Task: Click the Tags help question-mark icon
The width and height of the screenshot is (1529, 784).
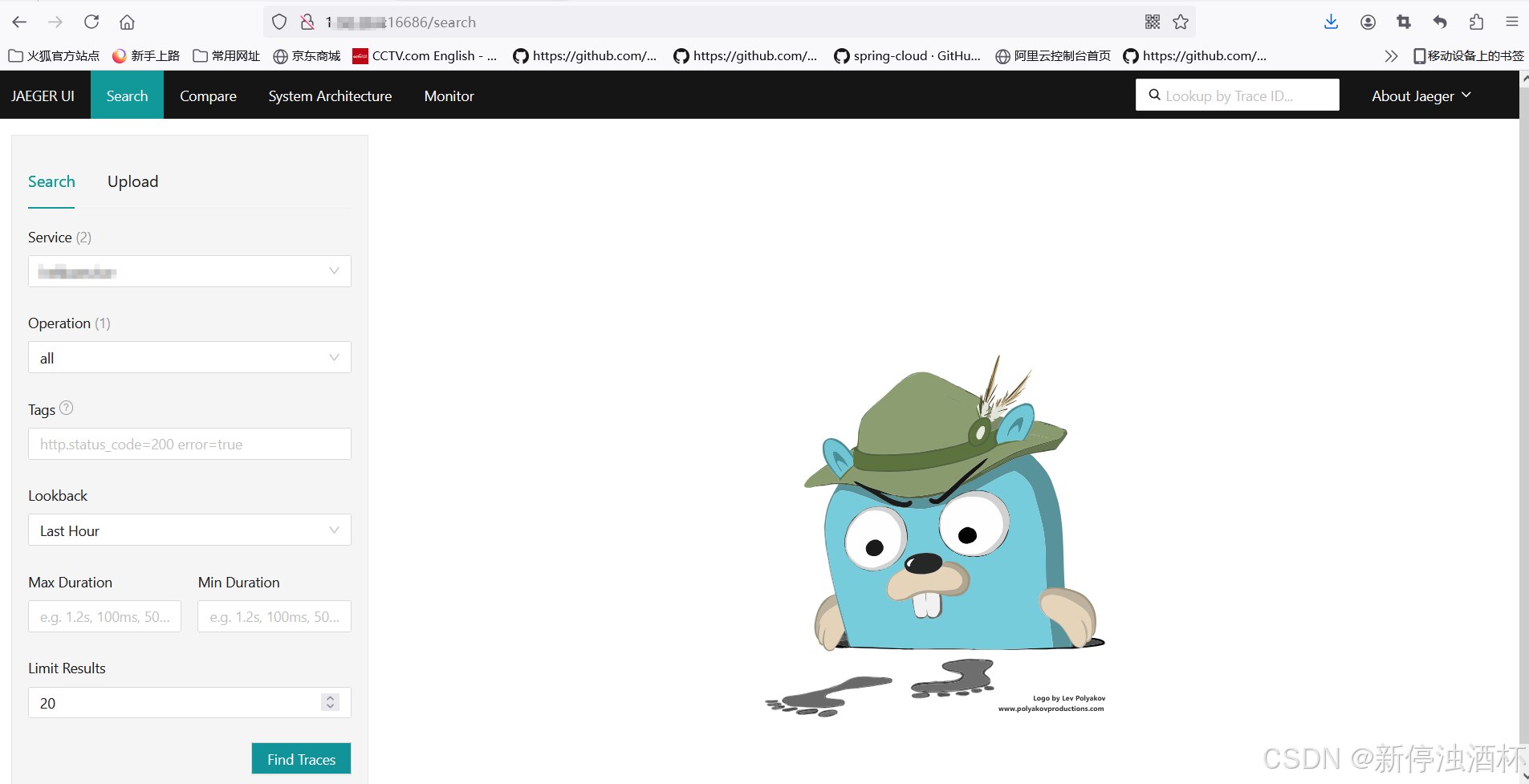Action: tap(67, 408)
